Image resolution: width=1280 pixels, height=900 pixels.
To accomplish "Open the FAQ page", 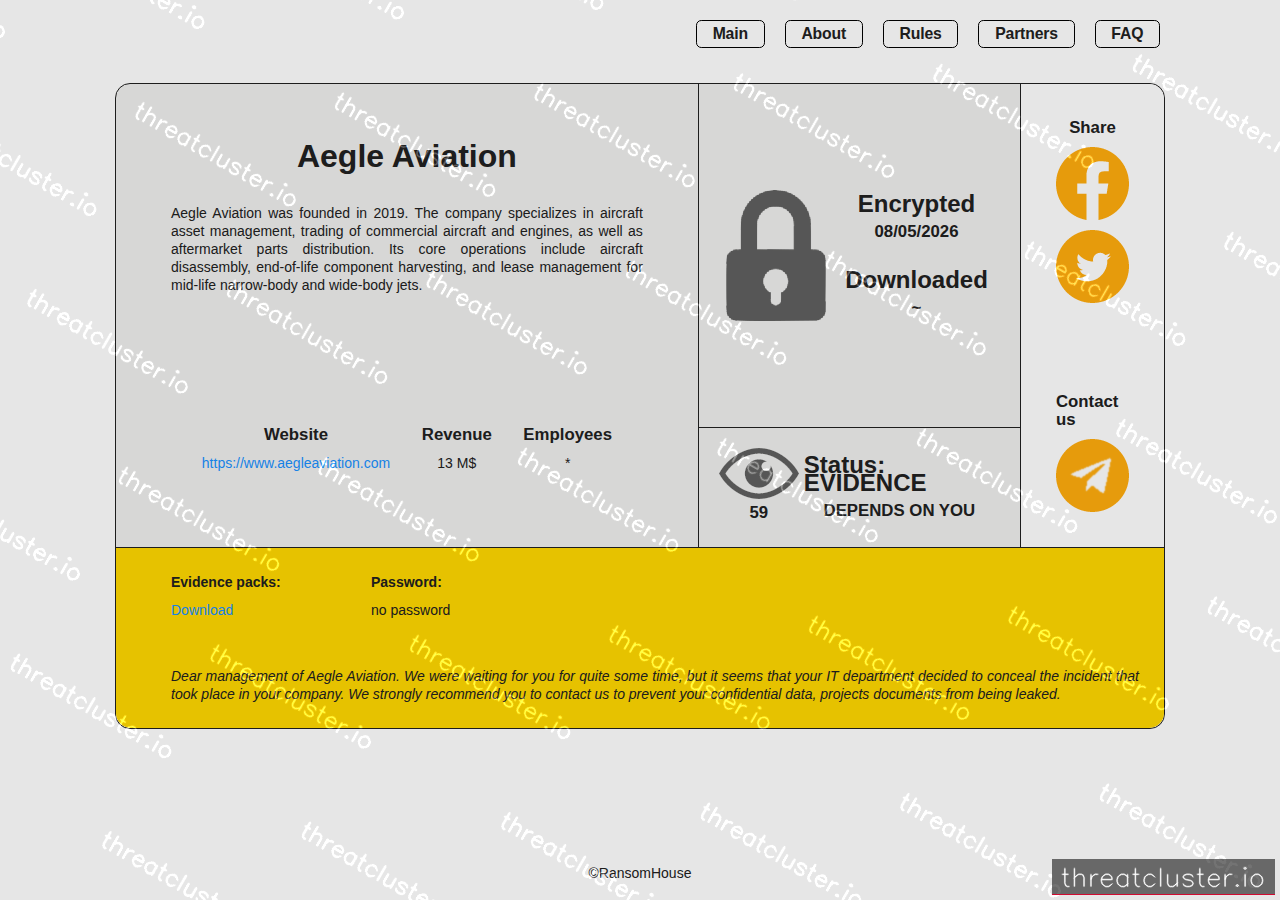I will [x=1127, y=34].
